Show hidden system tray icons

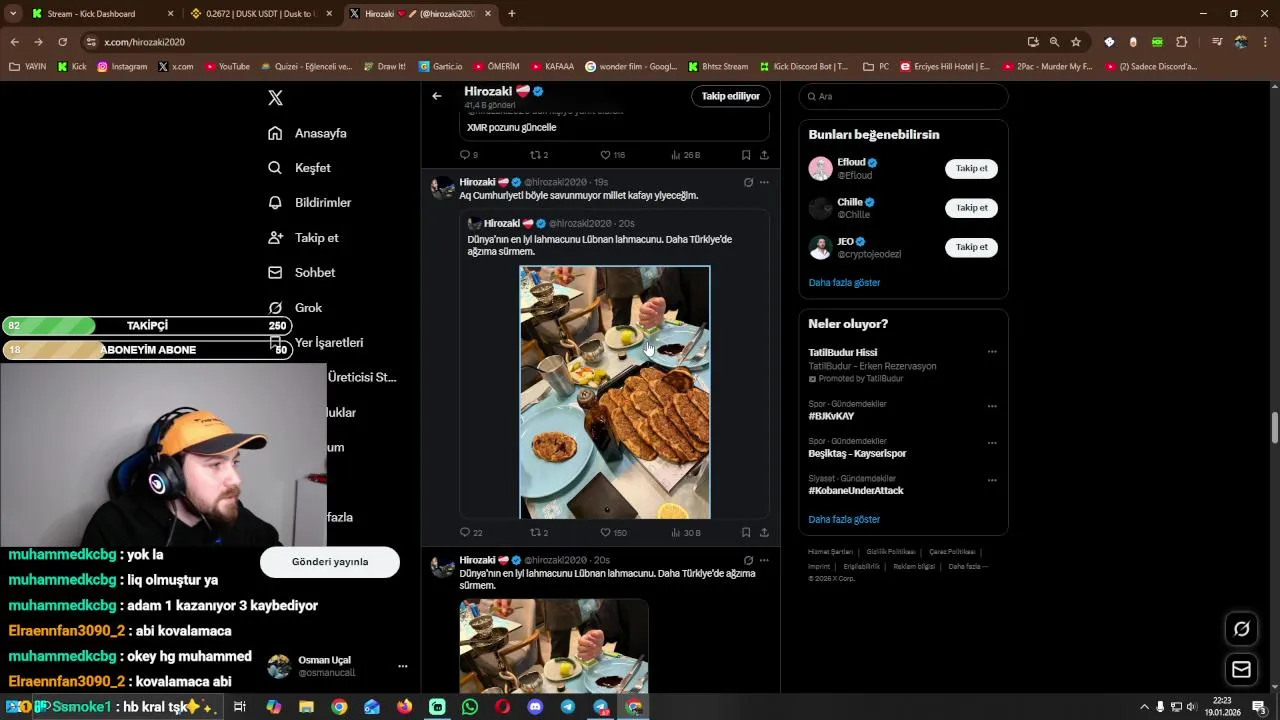click(1144, 707)
